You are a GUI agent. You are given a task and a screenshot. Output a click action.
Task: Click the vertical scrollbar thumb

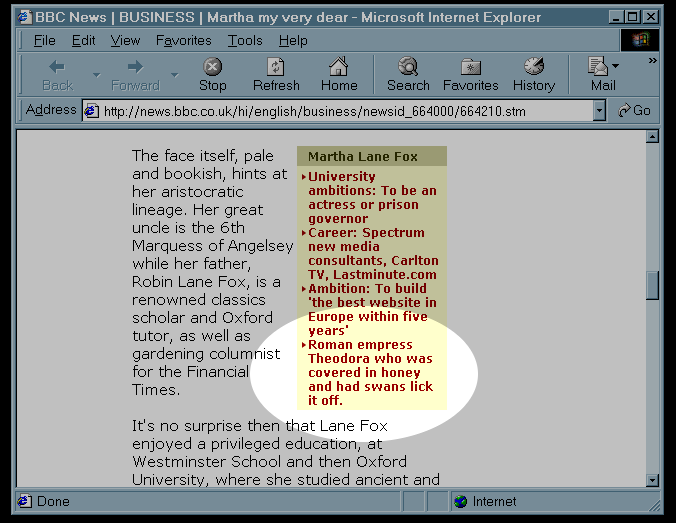(x=652, y=285)
